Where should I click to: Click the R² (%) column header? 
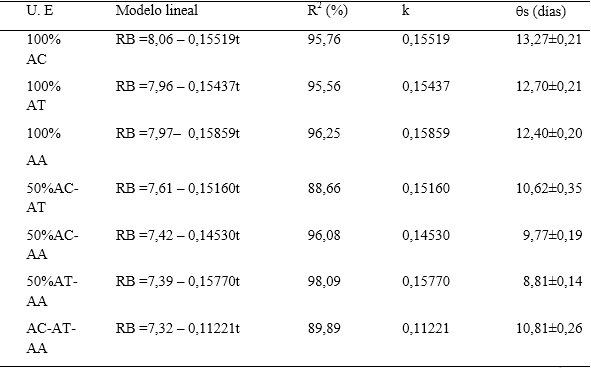pos(327,10)
